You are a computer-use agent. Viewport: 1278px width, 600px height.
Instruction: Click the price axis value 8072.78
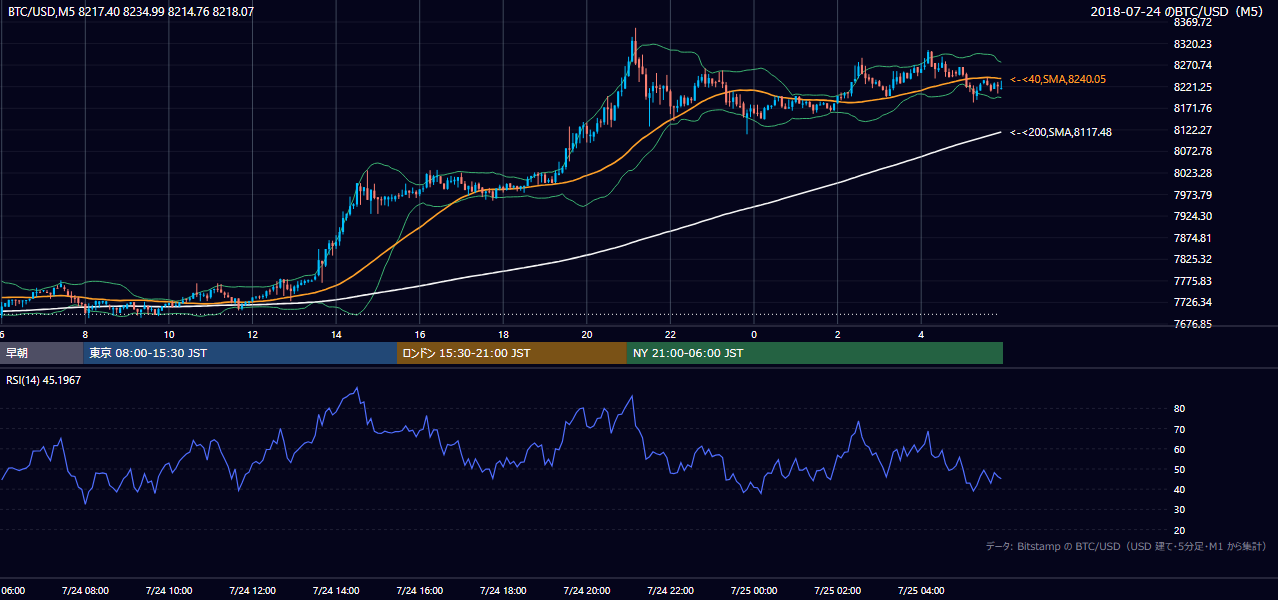point(1192,151)
